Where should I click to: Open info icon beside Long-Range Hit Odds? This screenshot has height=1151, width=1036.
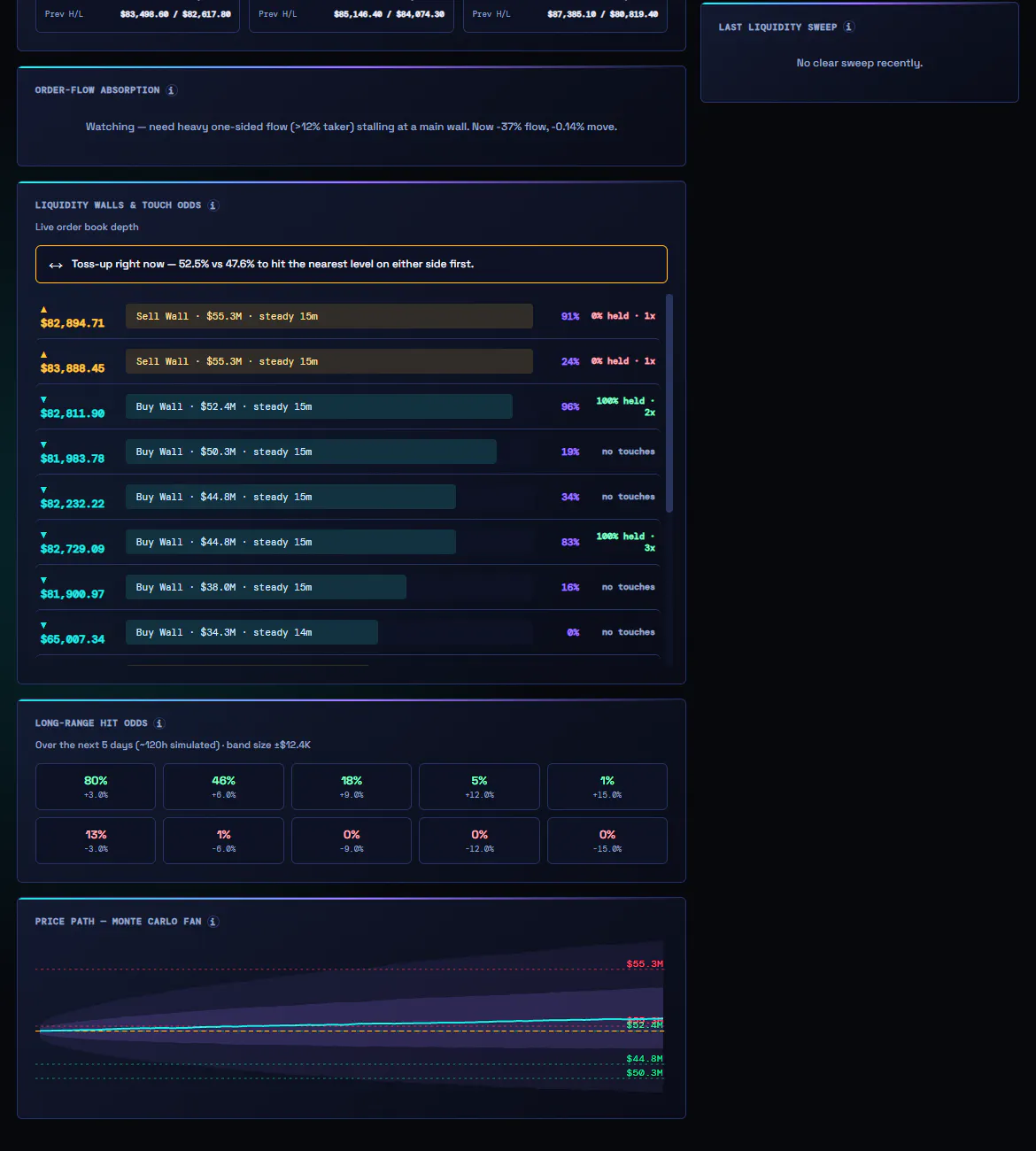159,723
